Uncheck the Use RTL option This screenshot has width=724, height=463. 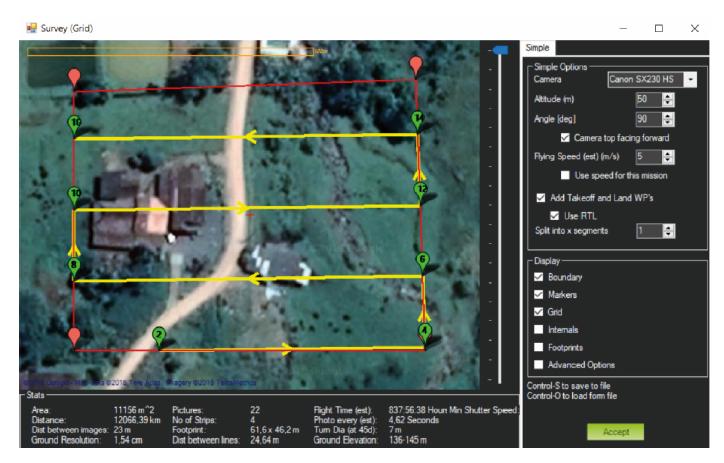coord(555,214)
